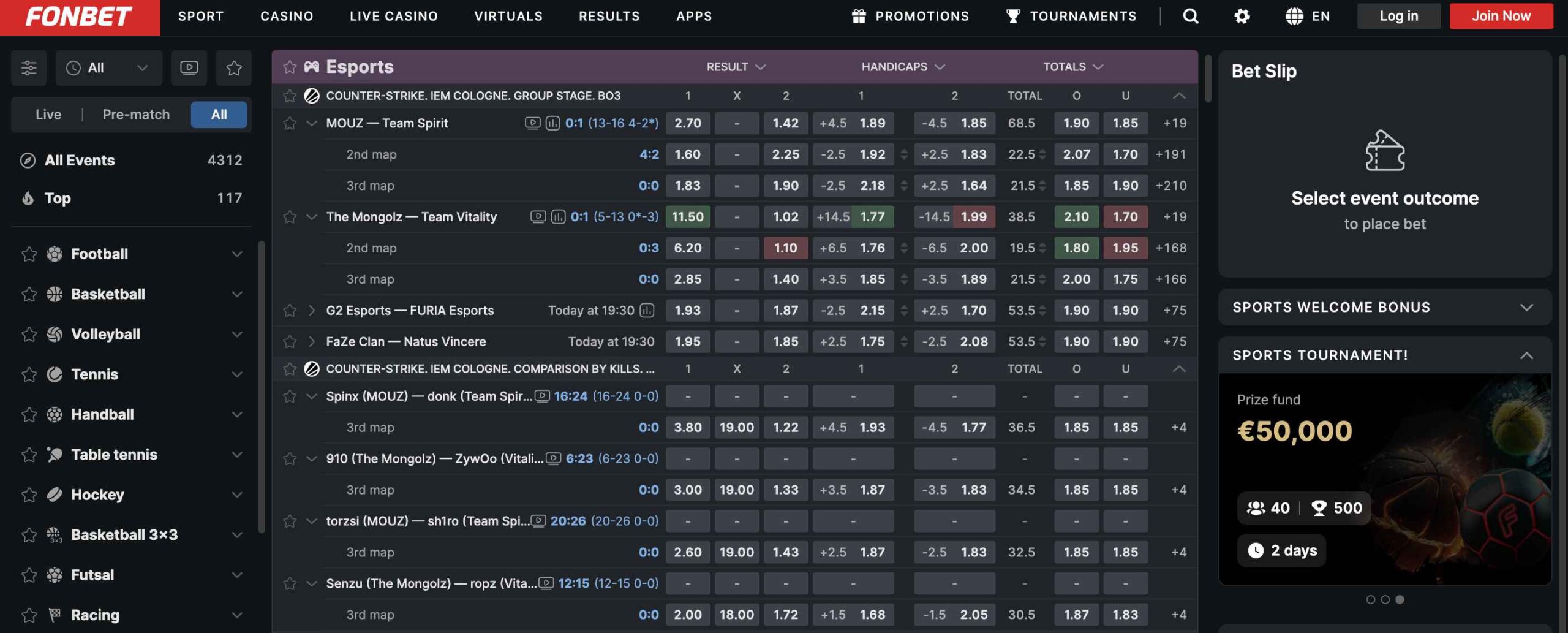
Task: Open the HANDICAPS market dropdown
Action: 903,66
